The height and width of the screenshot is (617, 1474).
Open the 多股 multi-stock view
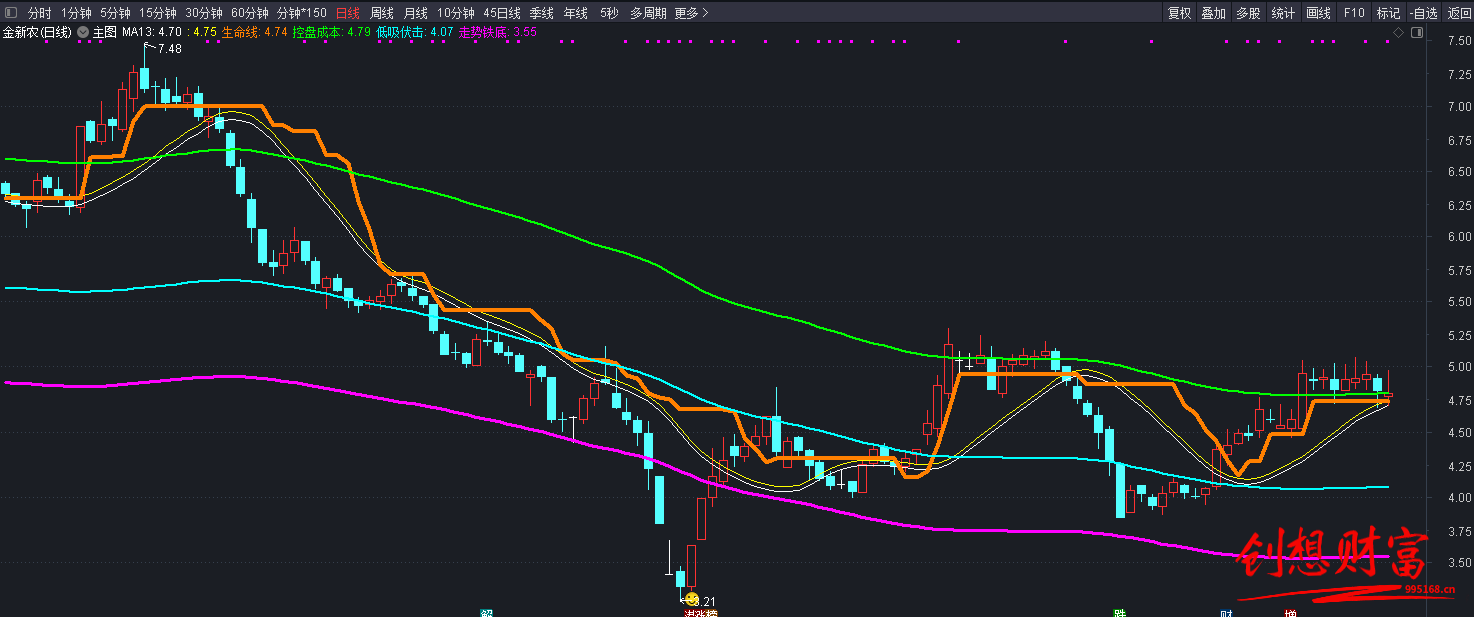(x=1248, y=13)
